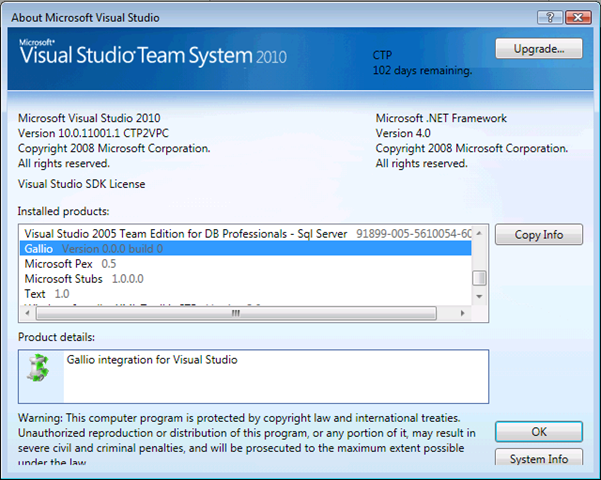The image size is (601, 480).
Task: Click the Upgrade... button
Action: click(x=539, y=49)
